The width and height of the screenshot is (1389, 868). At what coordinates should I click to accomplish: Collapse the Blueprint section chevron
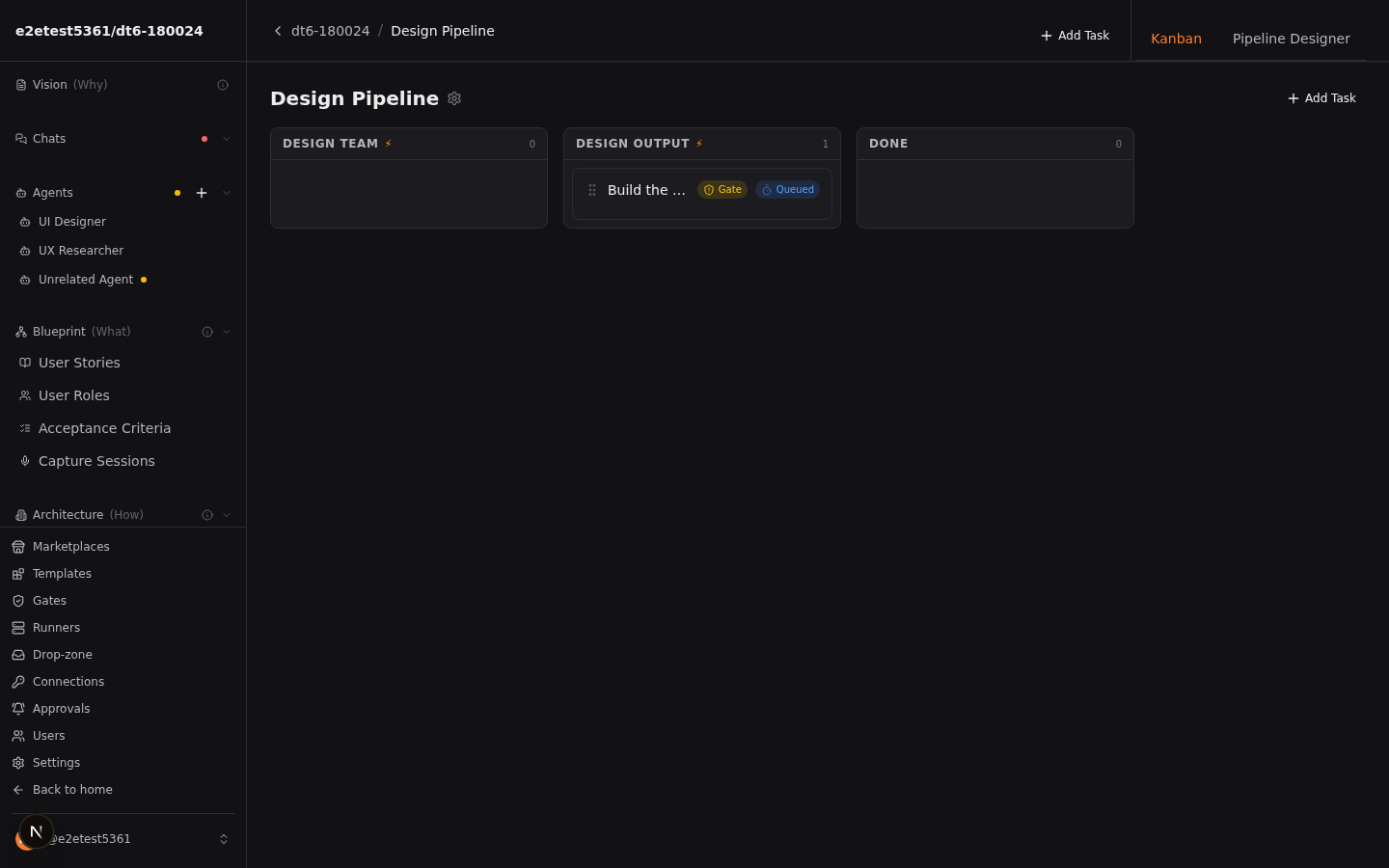pyautogui.click(x=227, y=332)
